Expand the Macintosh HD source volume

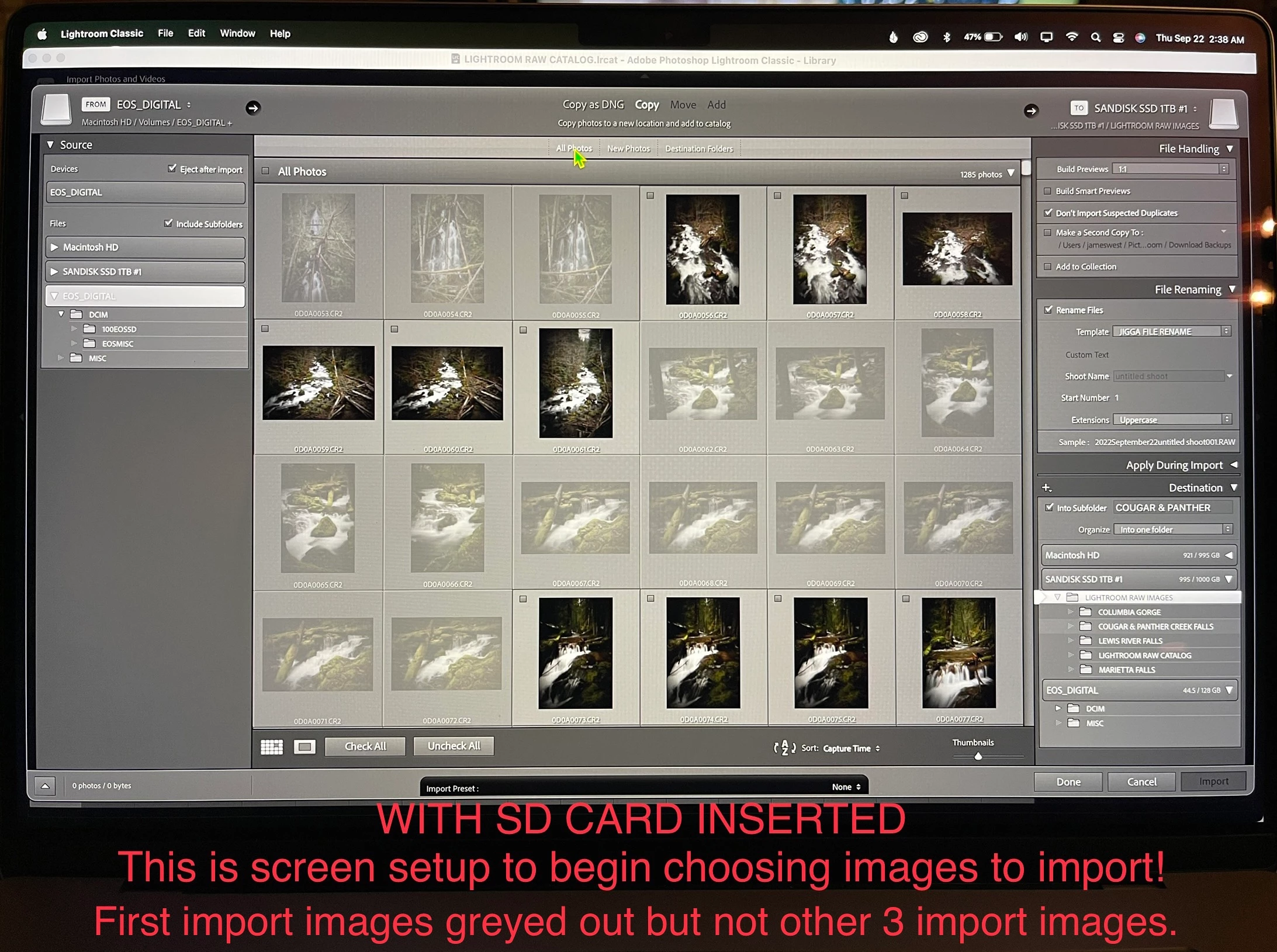point(54,247)
